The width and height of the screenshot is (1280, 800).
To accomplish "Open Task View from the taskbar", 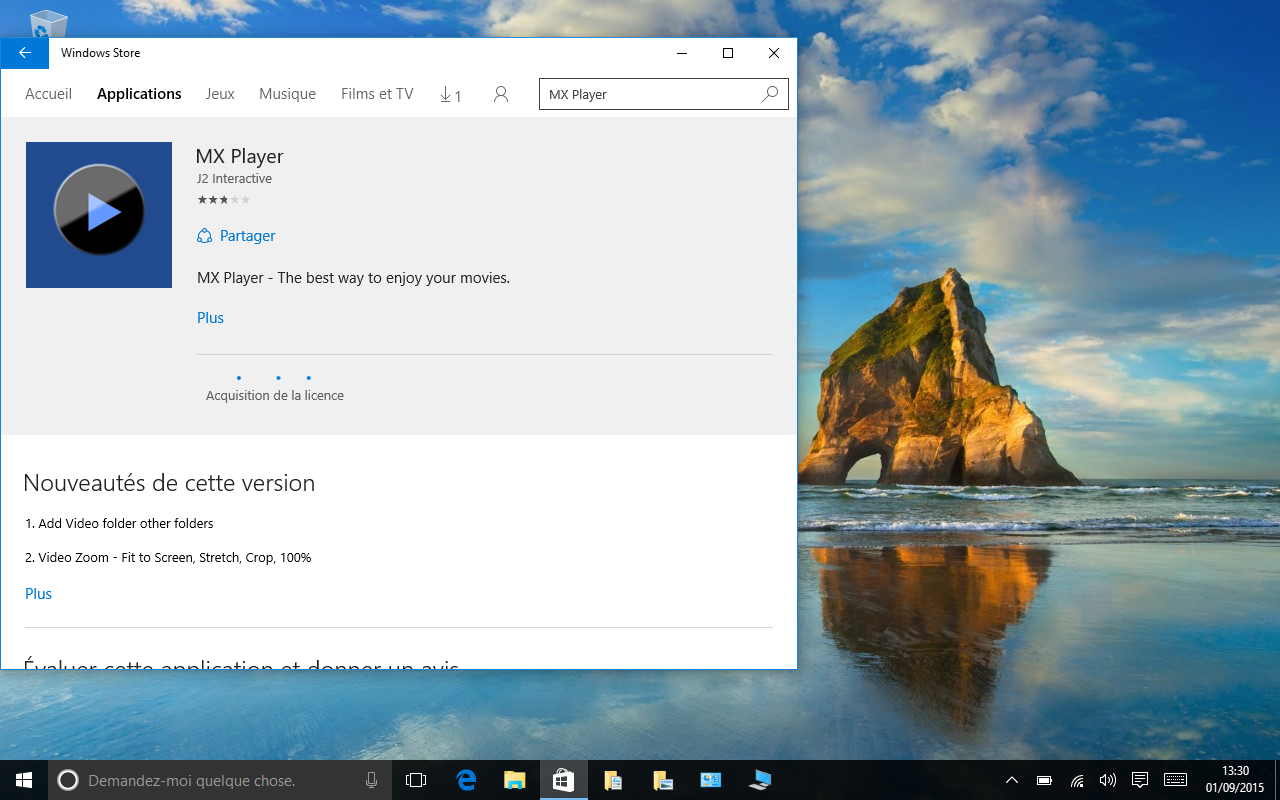I will pos(416,780).
